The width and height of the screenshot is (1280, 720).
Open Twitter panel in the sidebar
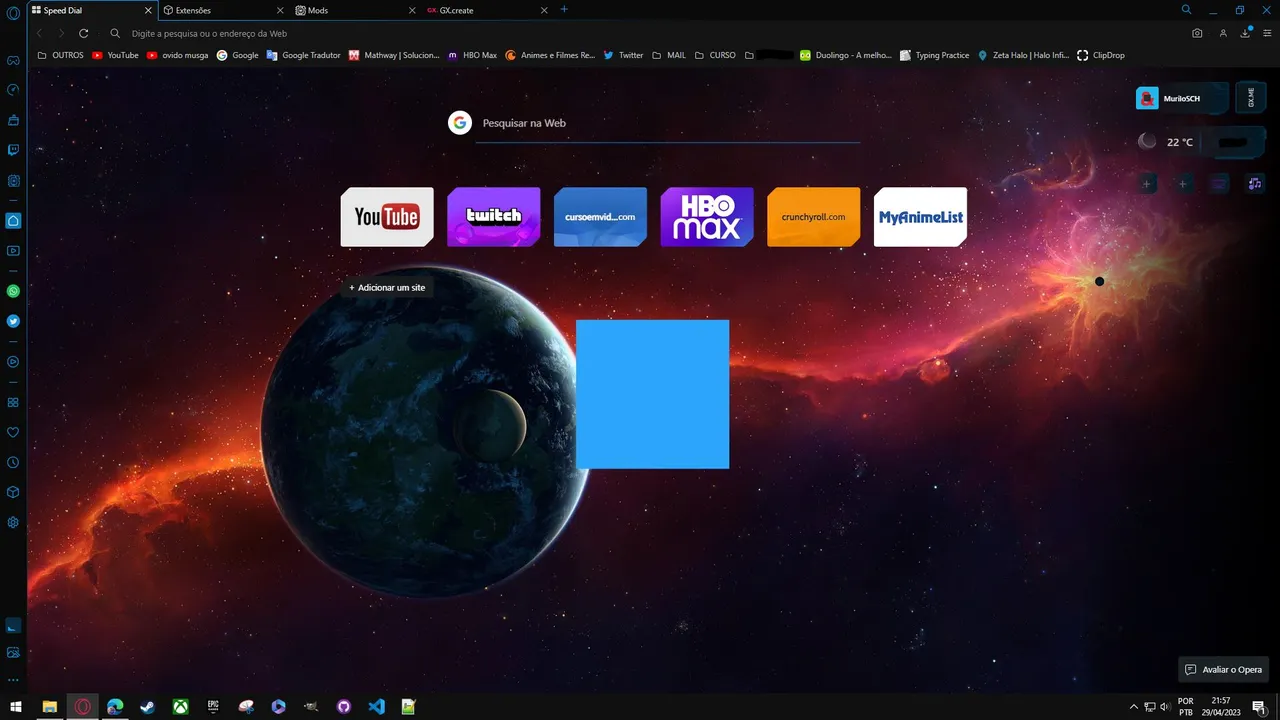[x=13, y=321]
